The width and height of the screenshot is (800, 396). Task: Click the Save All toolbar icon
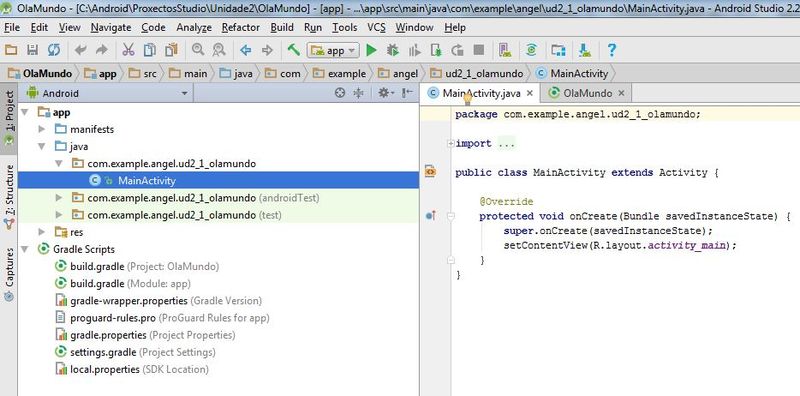point(32,50)
